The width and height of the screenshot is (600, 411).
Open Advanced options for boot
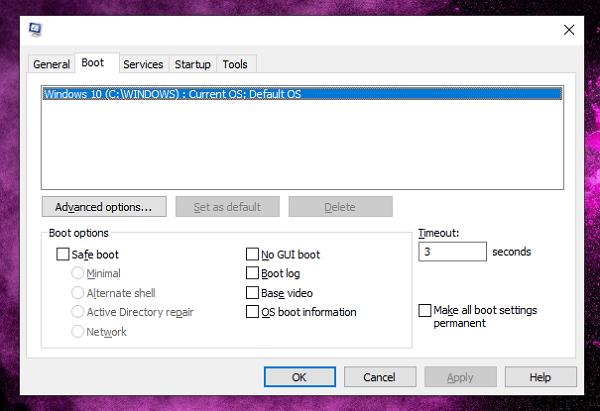pyautogui.click(x=103, y=207)
